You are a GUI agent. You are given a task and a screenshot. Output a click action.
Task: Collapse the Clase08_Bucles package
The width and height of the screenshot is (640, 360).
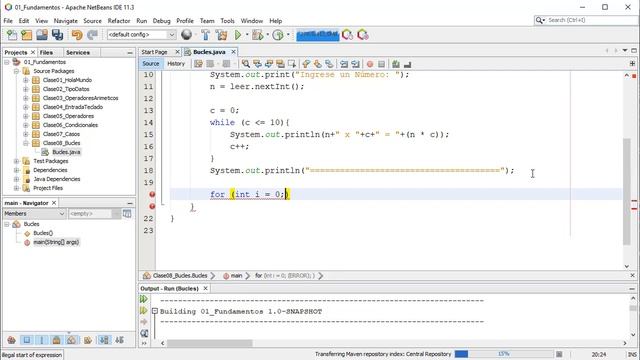click(x=26, y=143)
